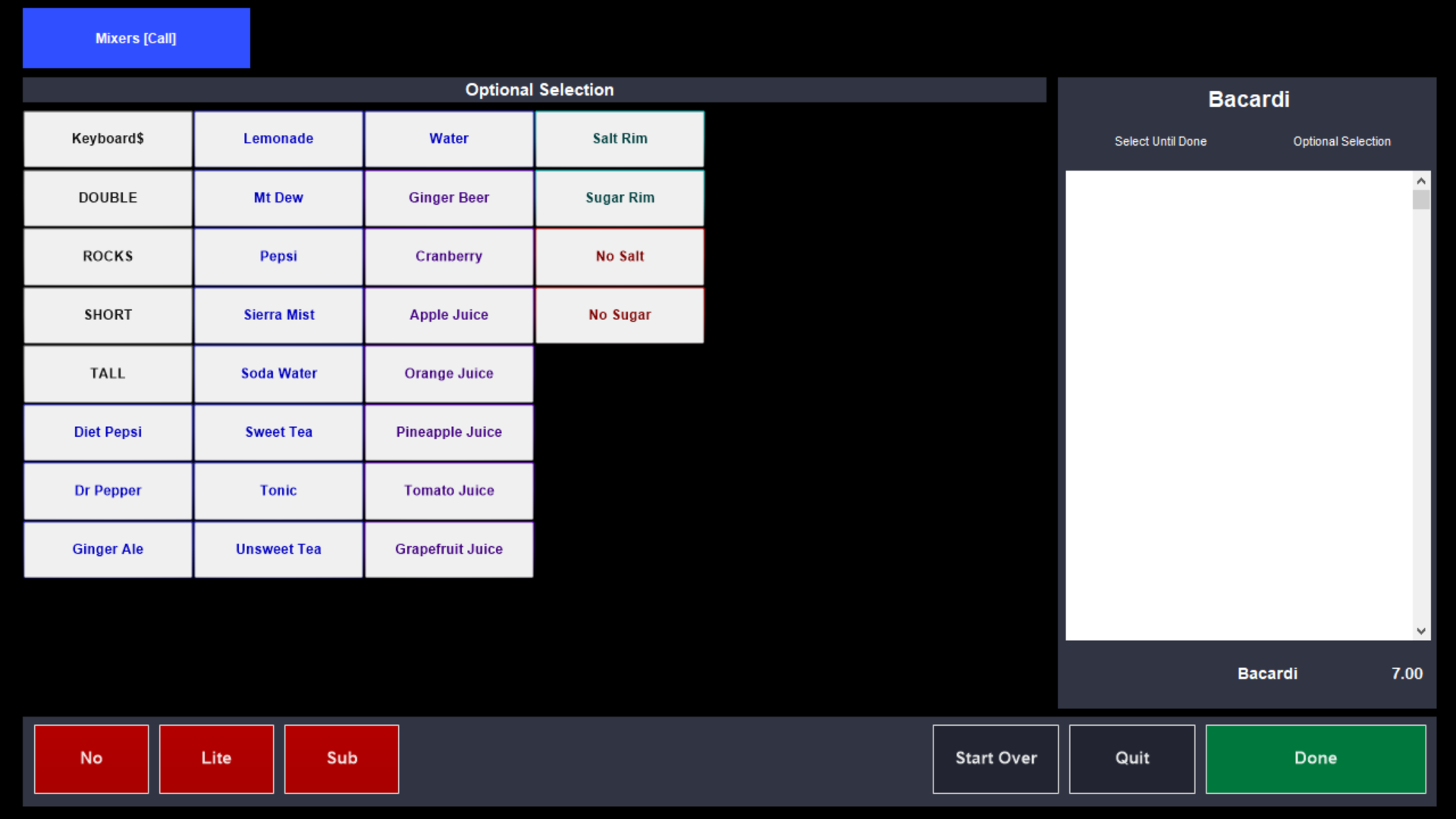
Task: Choose Grapefruit Juice mixer
Action: (x=449, y=549)
